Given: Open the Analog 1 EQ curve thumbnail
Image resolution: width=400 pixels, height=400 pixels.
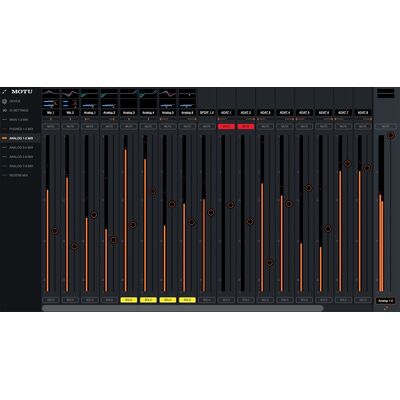Looking at the screenshot, I should 90,93.
